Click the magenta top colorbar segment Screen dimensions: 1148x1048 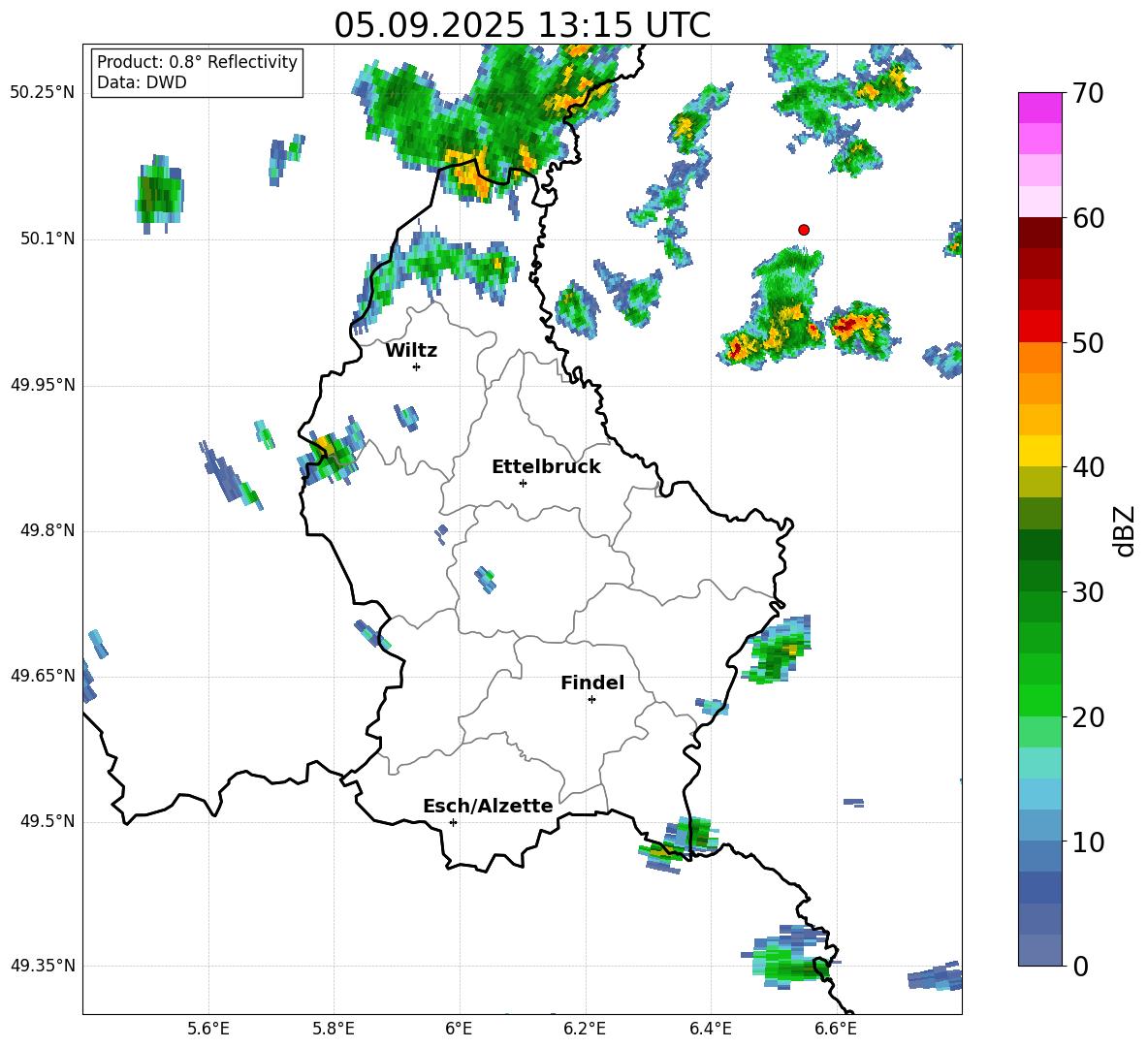tap(1039, 108)
